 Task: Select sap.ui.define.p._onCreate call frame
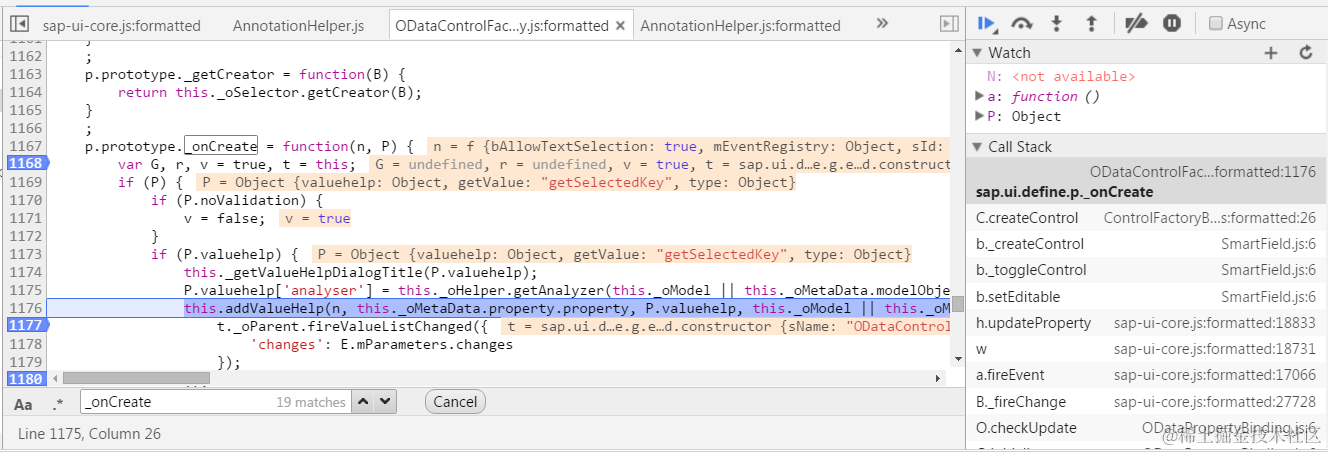tap(1146, 182)
